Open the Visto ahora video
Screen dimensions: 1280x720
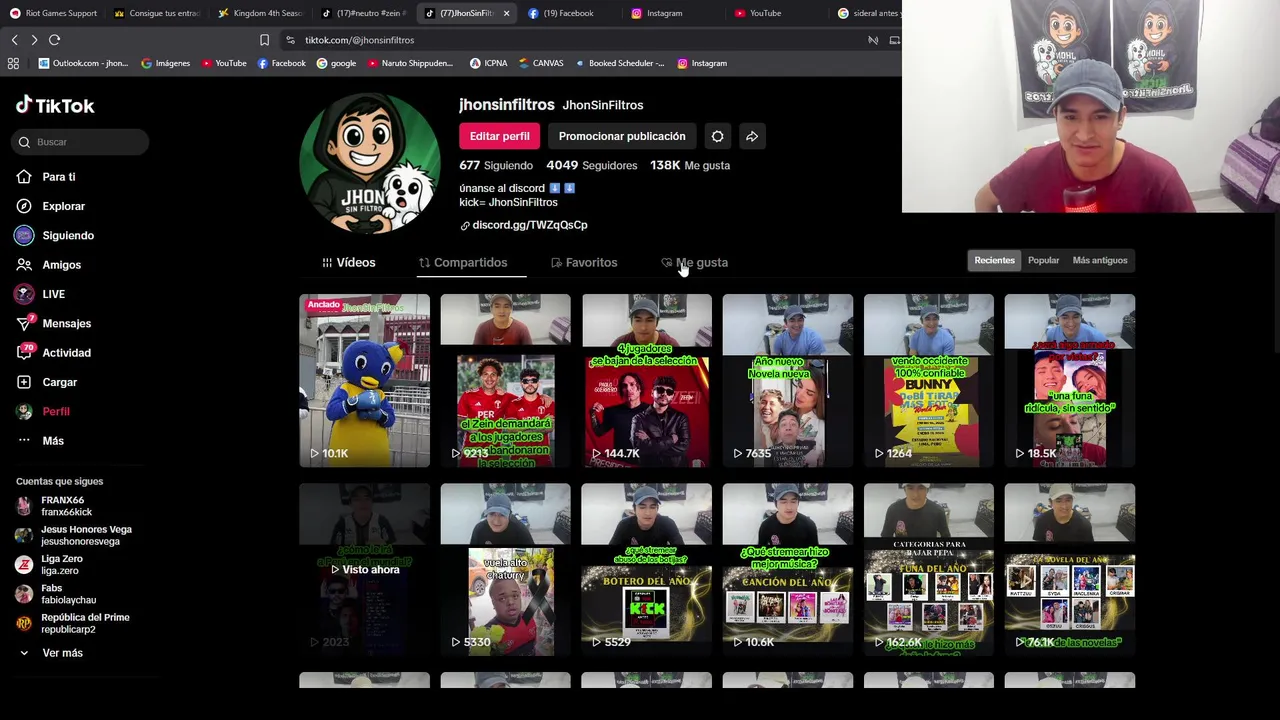pos(364,569)
